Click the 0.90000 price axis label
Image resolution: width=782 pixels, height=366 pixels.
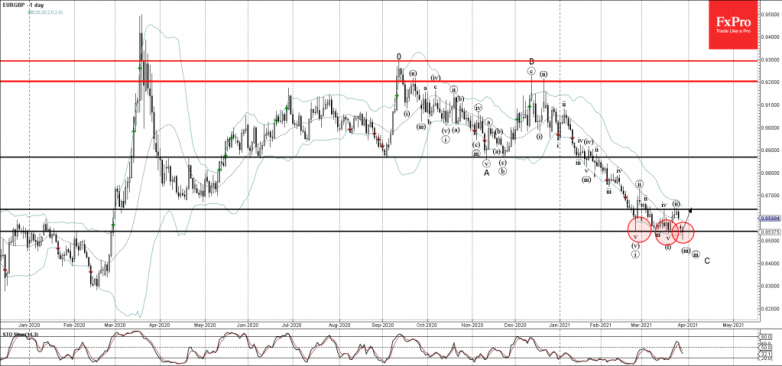(770, 127)
